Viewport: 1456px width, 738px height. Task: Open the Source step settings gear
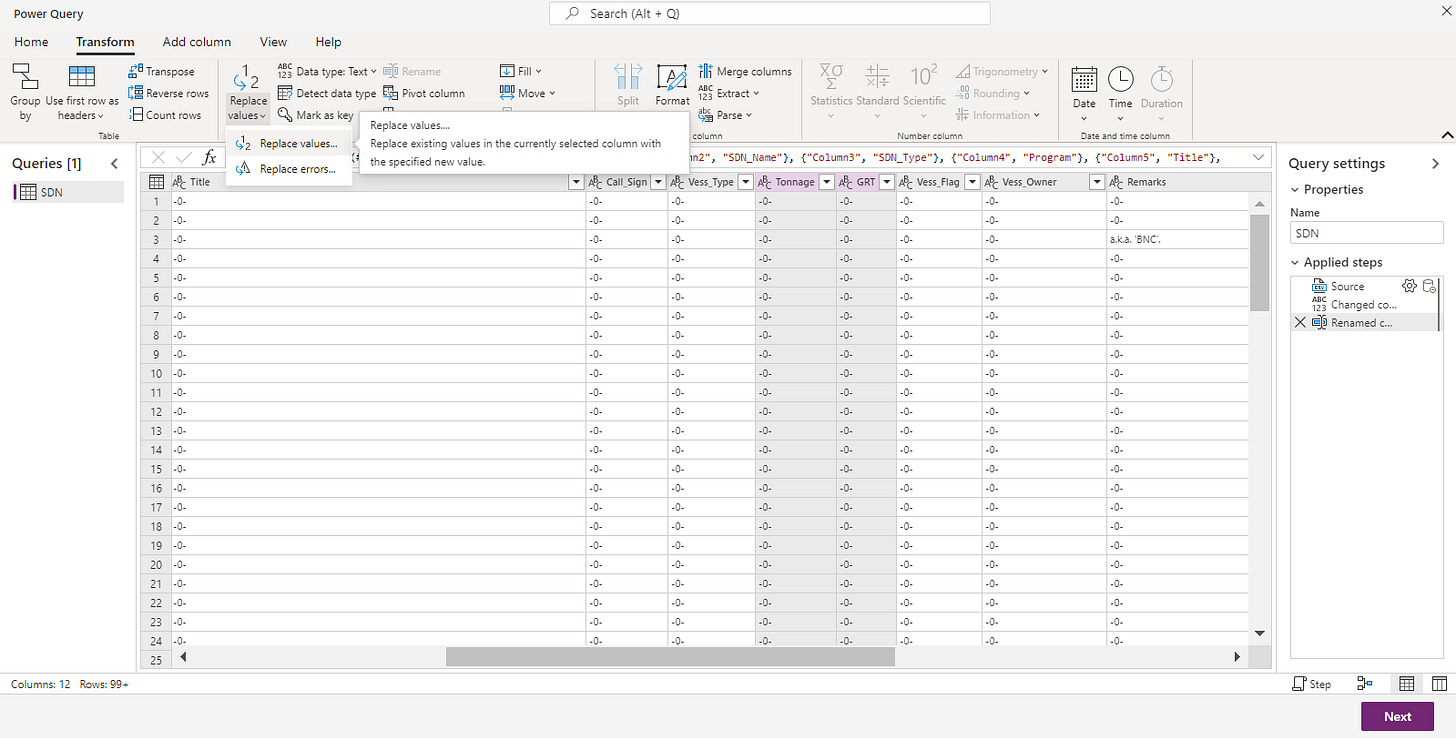click(1410, 286)
